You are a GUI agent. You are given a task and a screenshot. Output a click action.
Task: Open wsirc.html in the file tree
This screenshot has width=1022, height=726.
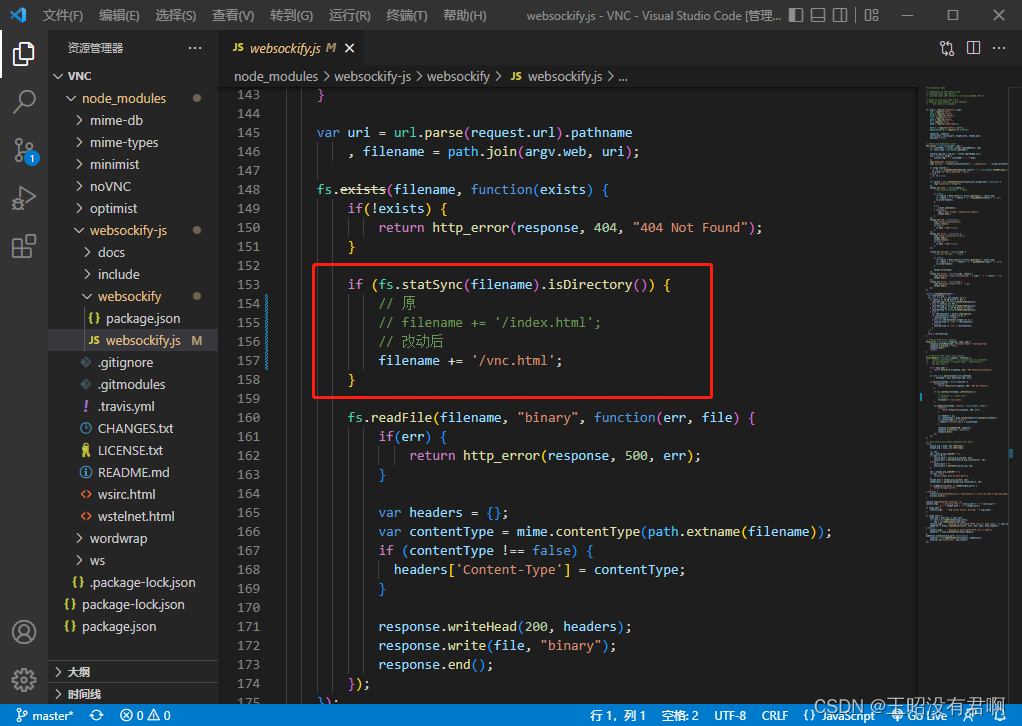133,495
